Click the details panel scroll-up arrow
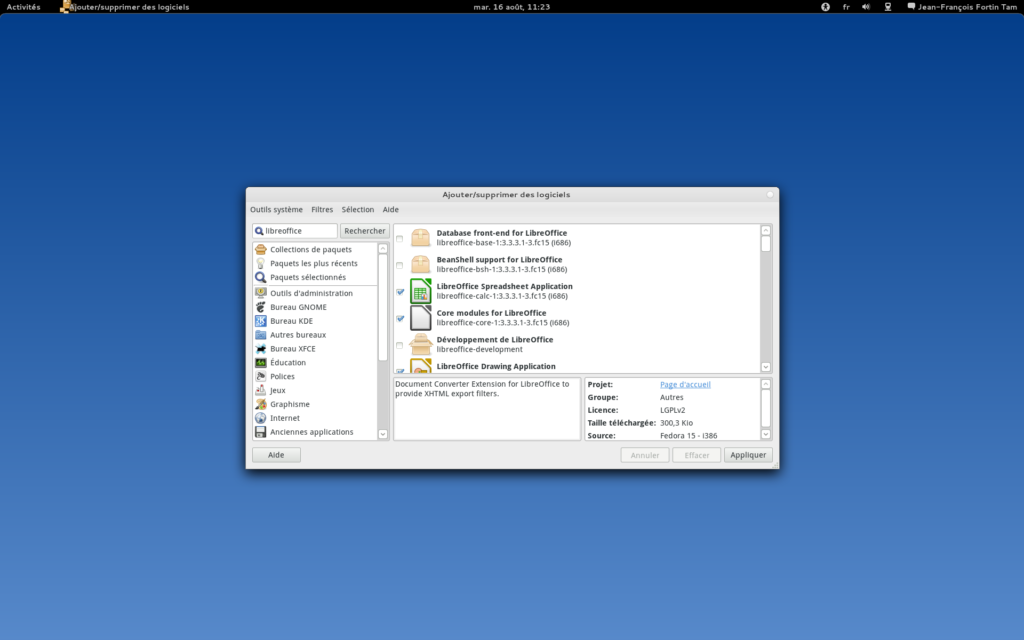 tap(765, 384)
